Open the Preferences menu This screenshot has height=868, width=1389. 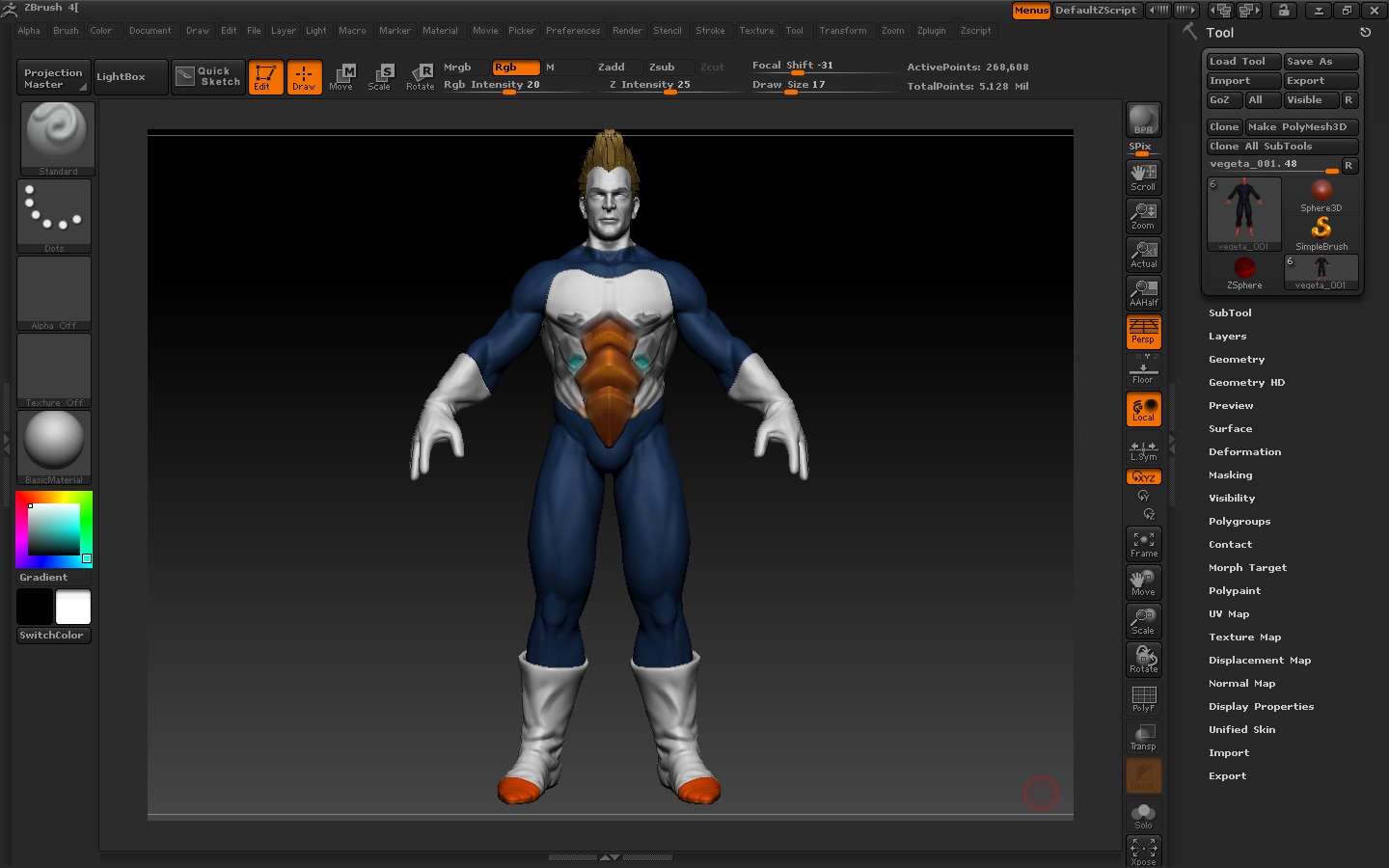tap(573, 31)
